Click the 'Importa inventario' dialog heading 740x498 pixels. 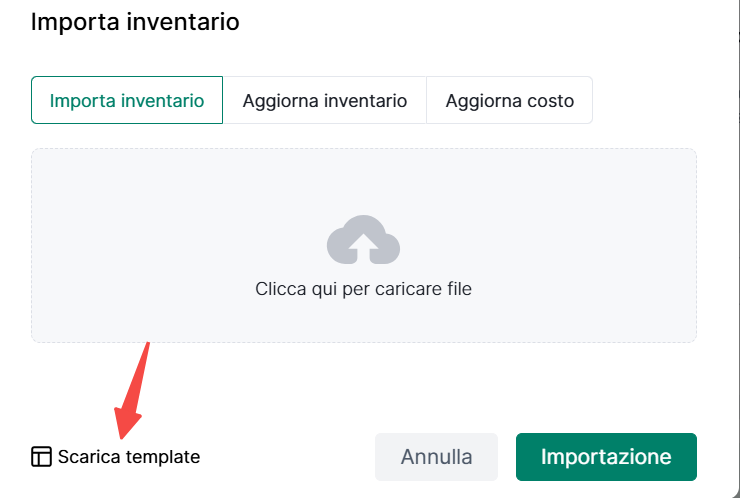pyautogui.click(x=135, y=21)
